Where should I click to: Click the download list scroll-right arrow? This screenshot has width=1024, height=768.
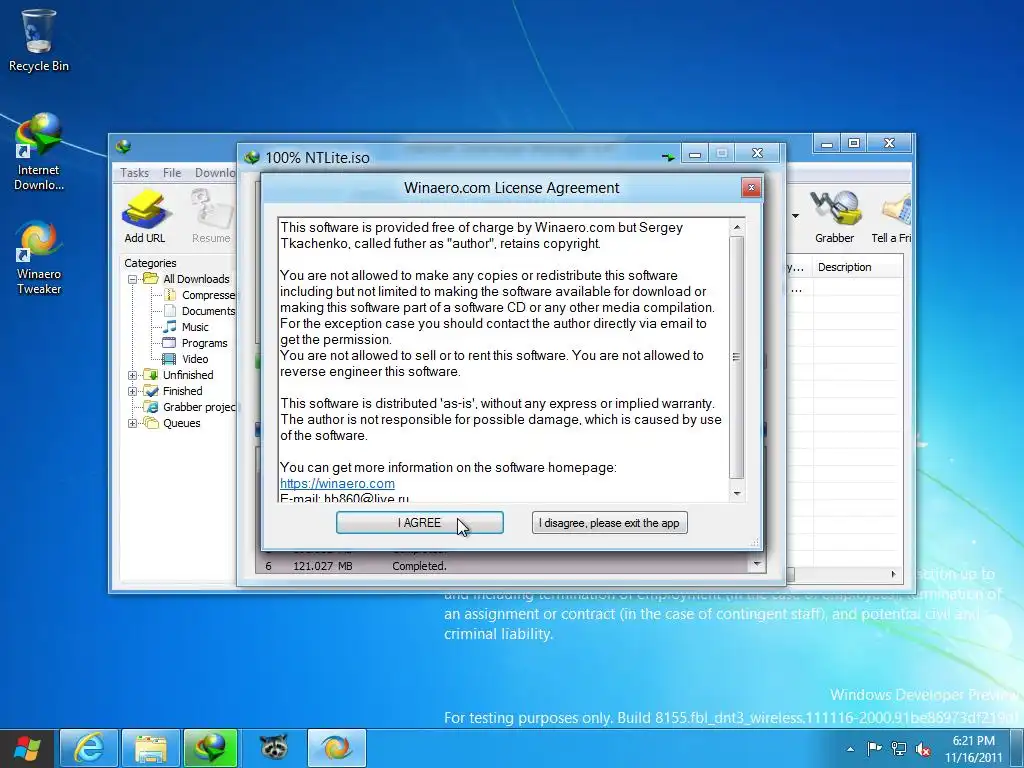tap(894, 574)
